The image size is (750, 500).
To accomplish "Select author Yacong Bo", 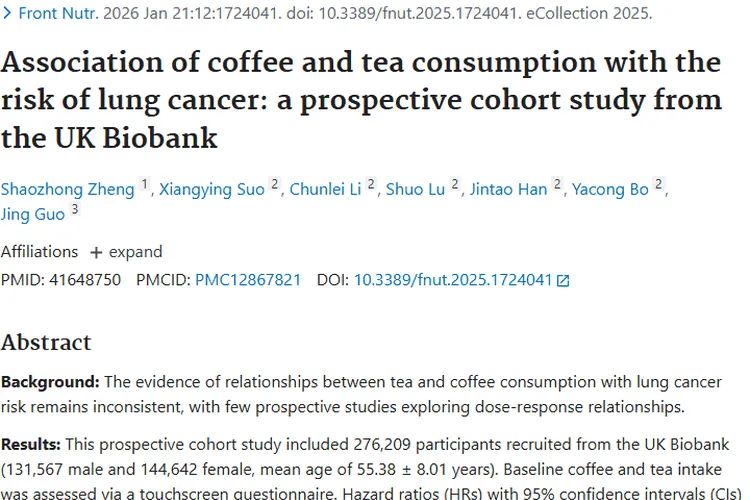I will (x=610, y=189).
